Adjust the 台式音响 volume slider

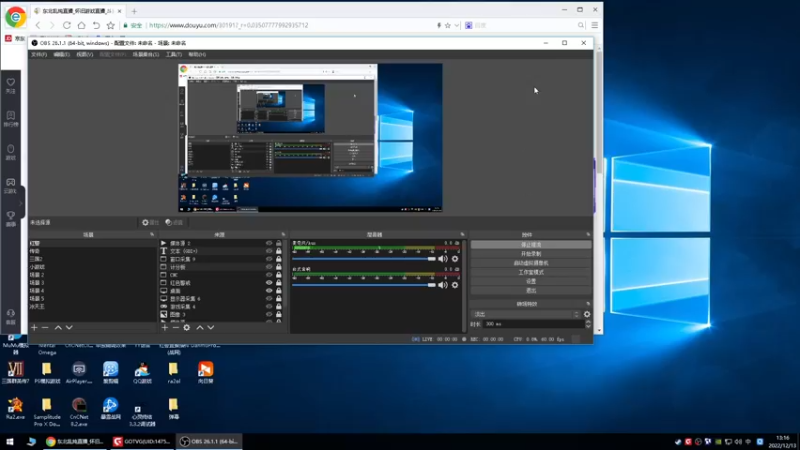(364, 285)
